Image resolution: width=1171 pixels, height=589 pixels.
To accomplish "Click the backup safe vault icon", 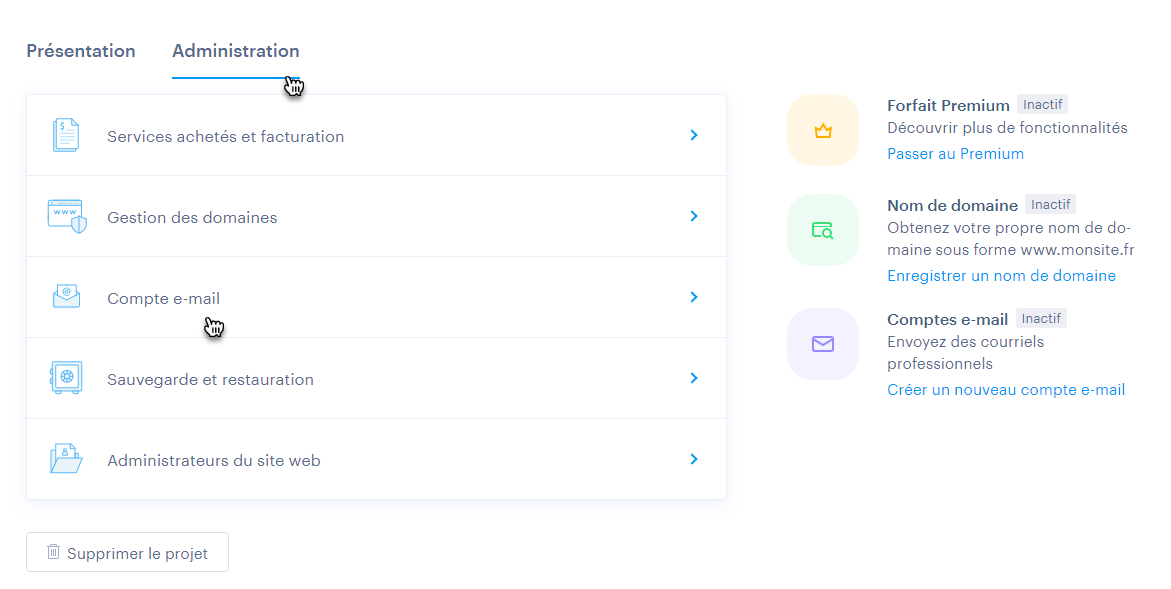I will click(66, 378).
